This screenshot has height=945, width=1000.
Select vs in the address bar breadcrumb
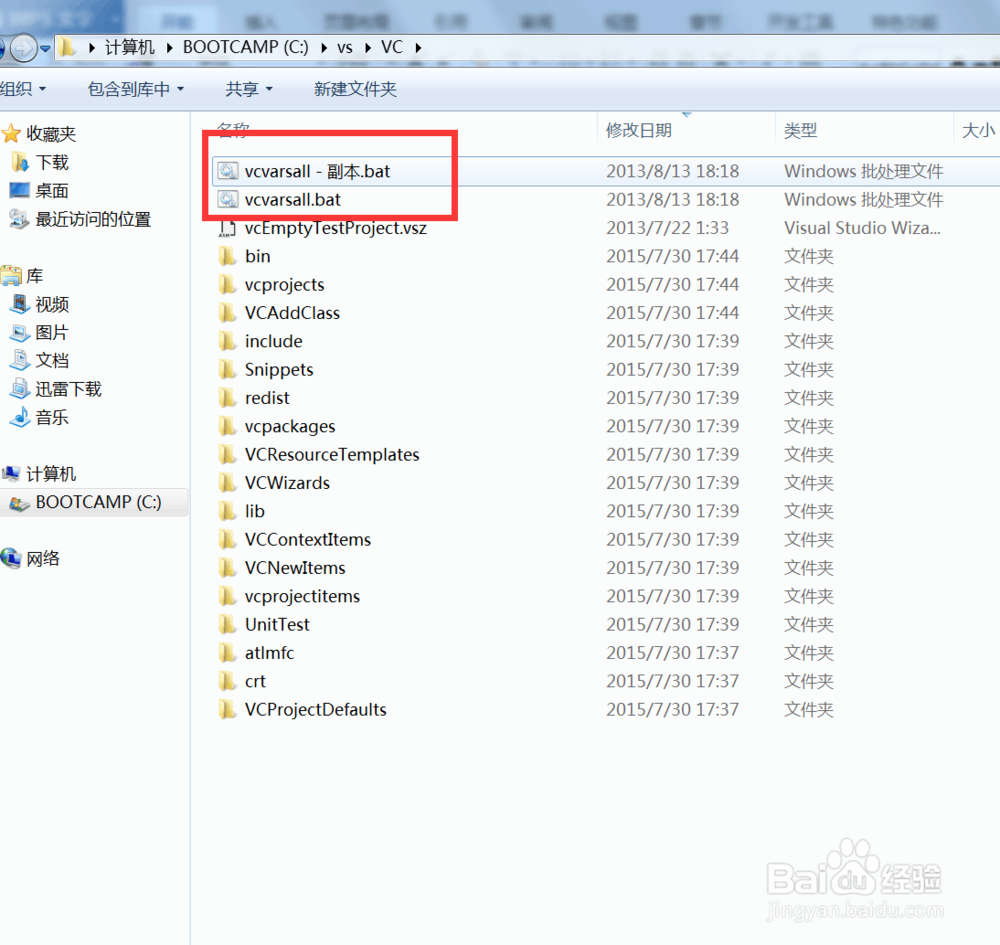point(345,47)
